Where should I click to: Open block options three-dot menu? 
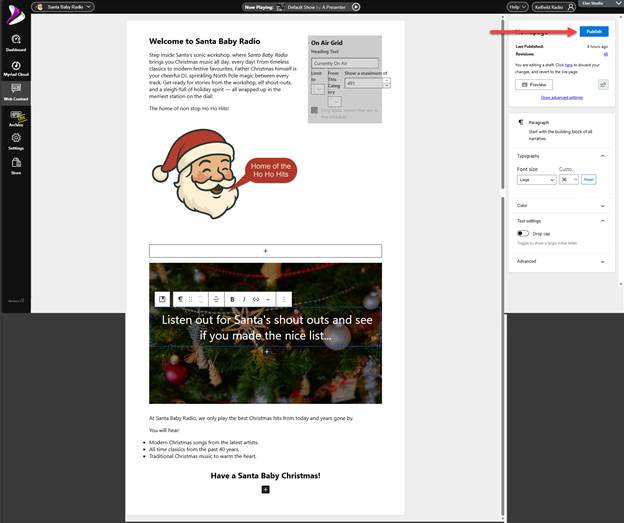284,299
